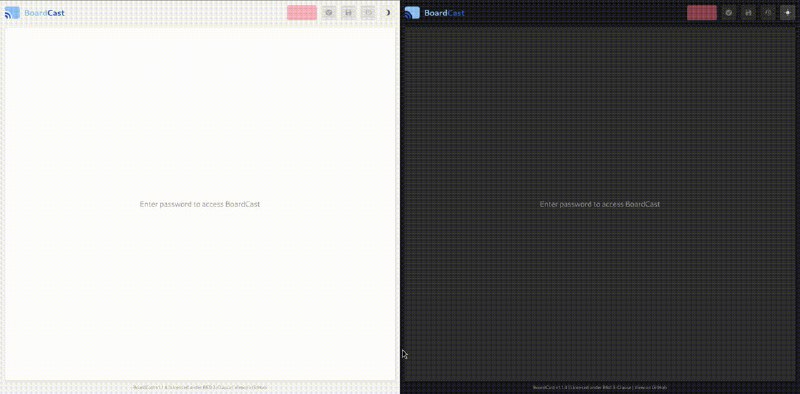Click the save icon in the dark toolbar
Image resolution: width=800 pixels, height=394 pixels.
[x=748, y=13]
